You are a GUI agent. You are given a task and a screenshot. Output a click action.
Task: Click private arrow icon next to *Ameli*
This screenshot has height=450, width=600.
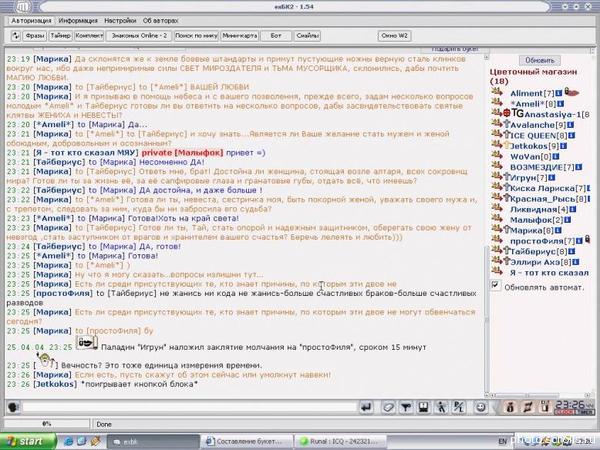pyautogui.click(x=497, y=103)
